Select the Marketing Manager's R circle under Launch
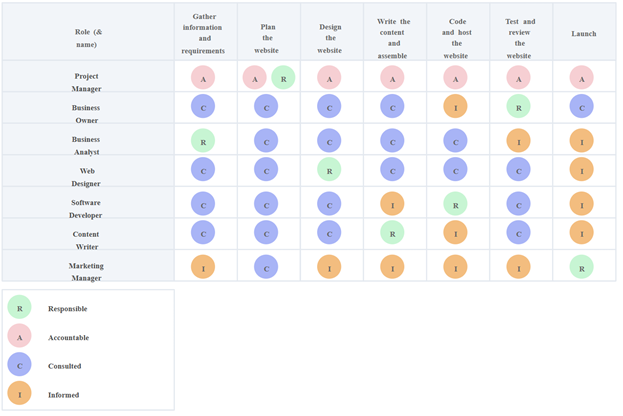The width and height of the screenshot is (623, 416). coord(582,266)
